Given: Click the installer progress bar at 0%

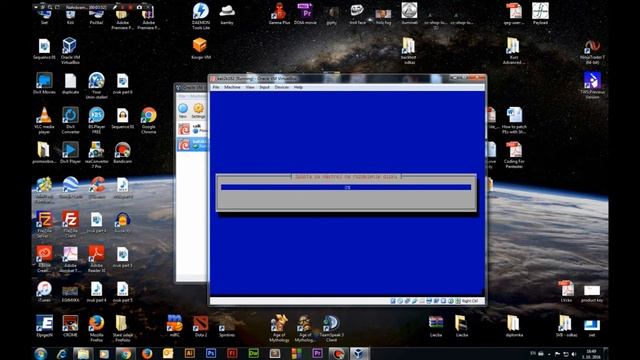Looking at the screenshot, I should click(346, 187).
